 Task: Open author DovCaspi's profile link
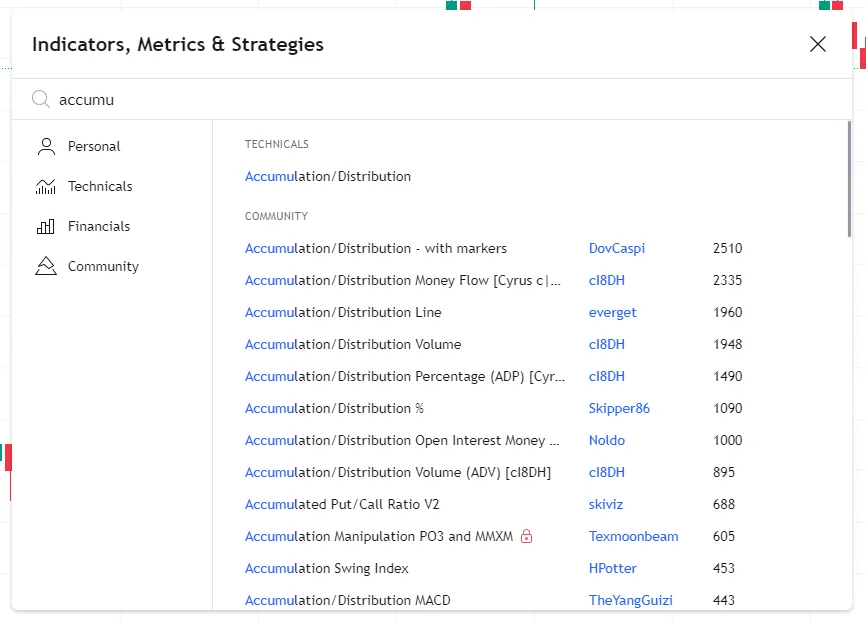coord(616,249)
